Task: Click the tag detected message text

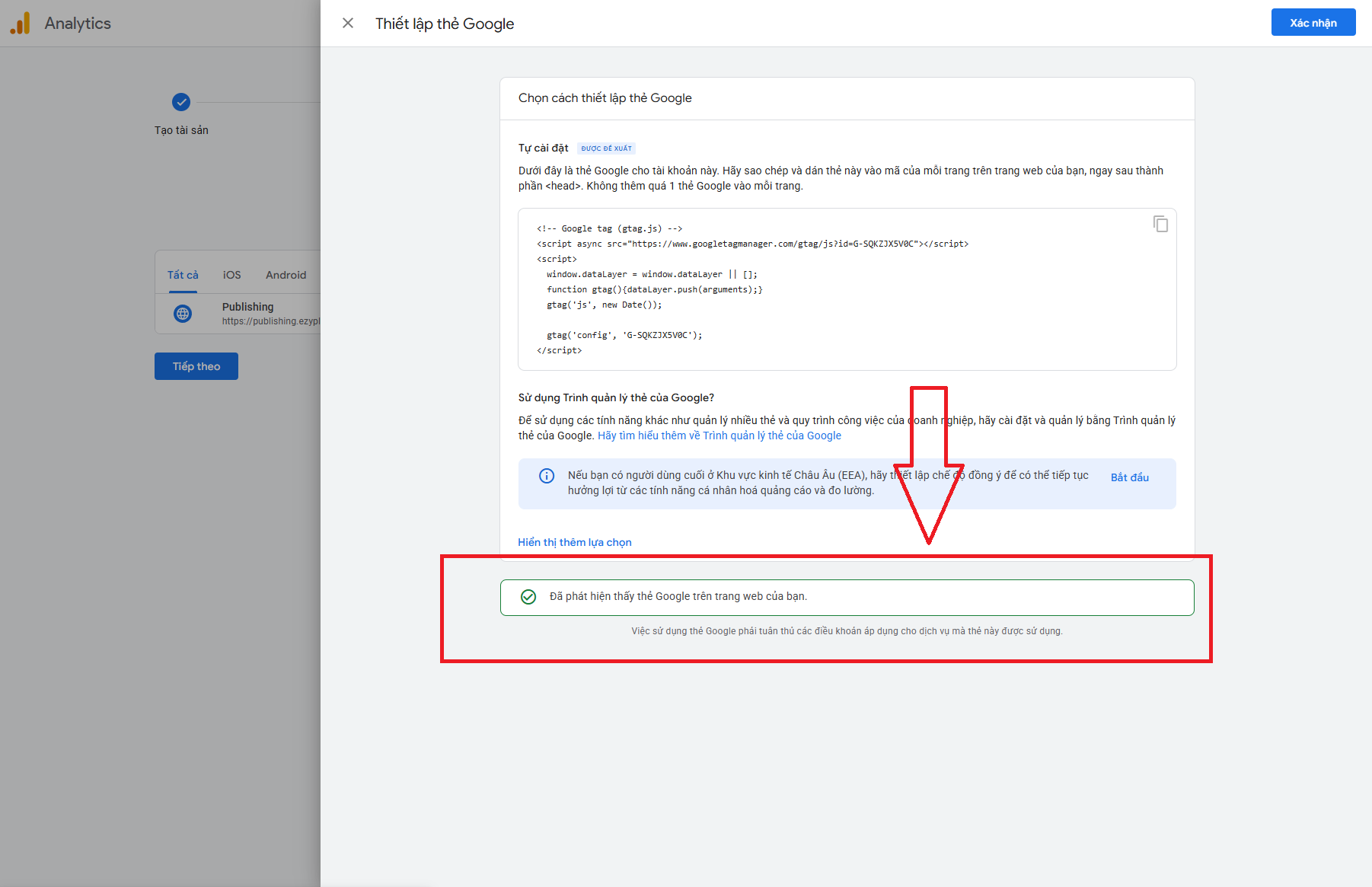Action: (x=678, y=596)
